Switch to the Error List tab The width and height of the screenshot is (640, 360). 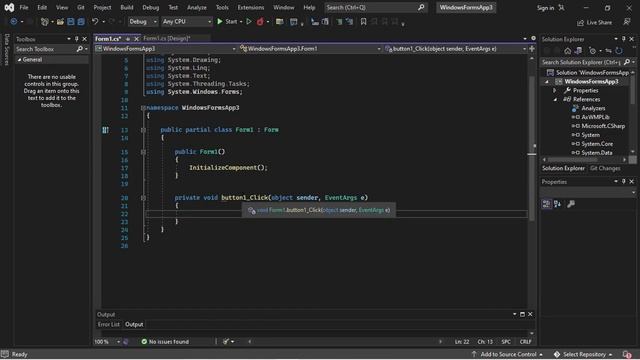[x=109, y=324]
